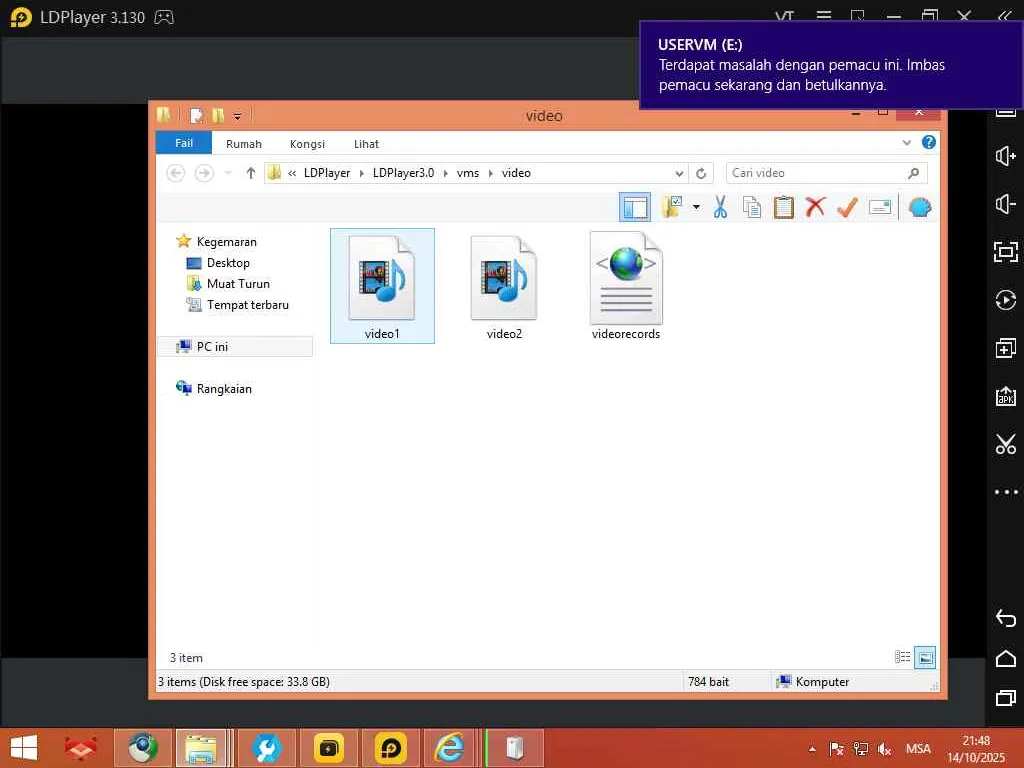Switch to the Rumah ribbon tab
This screenshot has width=1024, height=768.
coord(244,144)
